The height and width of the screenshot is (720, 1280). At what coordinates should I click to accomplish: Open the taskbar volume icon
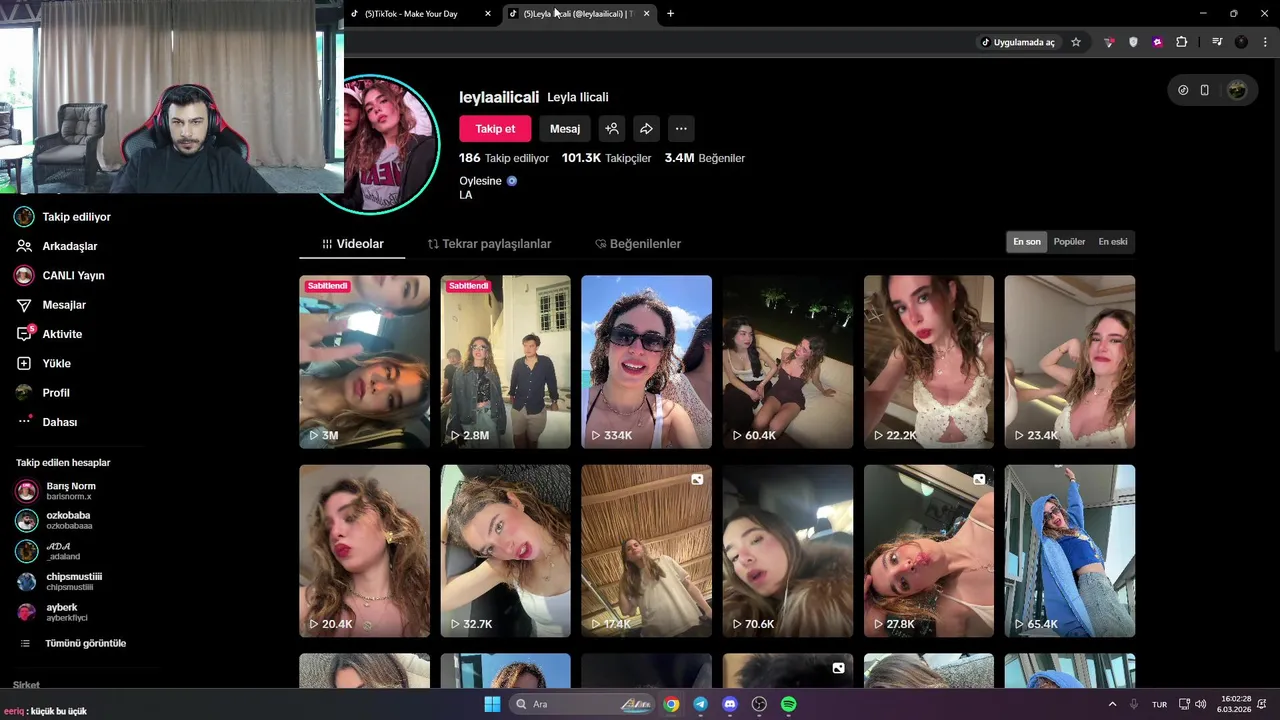1200,704
